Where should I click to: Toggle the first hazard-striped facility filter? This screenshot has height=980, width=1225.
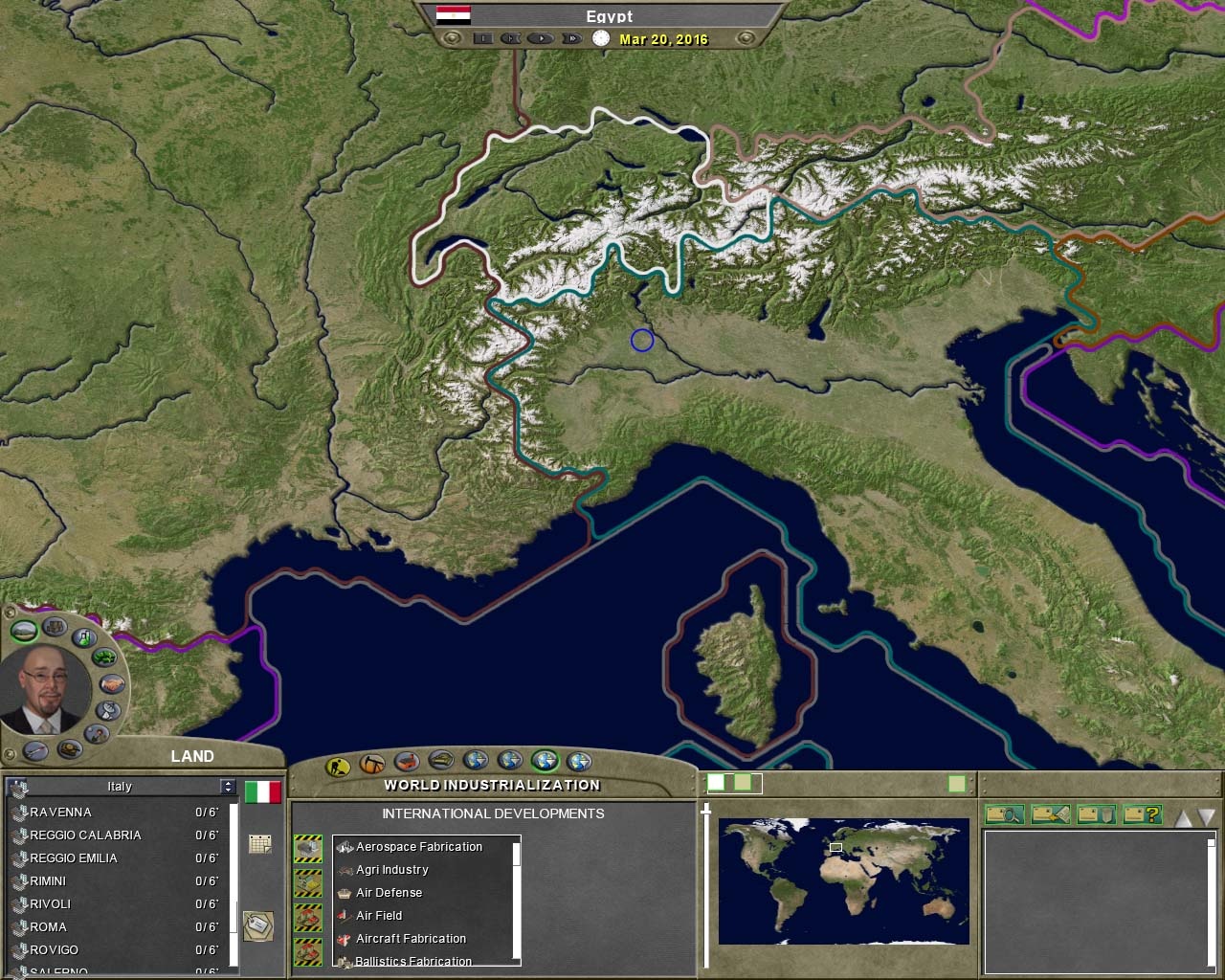308,848
